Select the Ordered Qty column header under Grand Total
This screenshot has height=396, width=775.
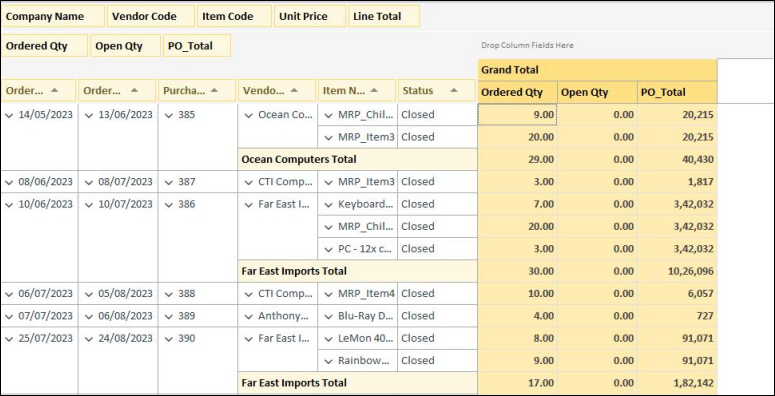(517, 92)
